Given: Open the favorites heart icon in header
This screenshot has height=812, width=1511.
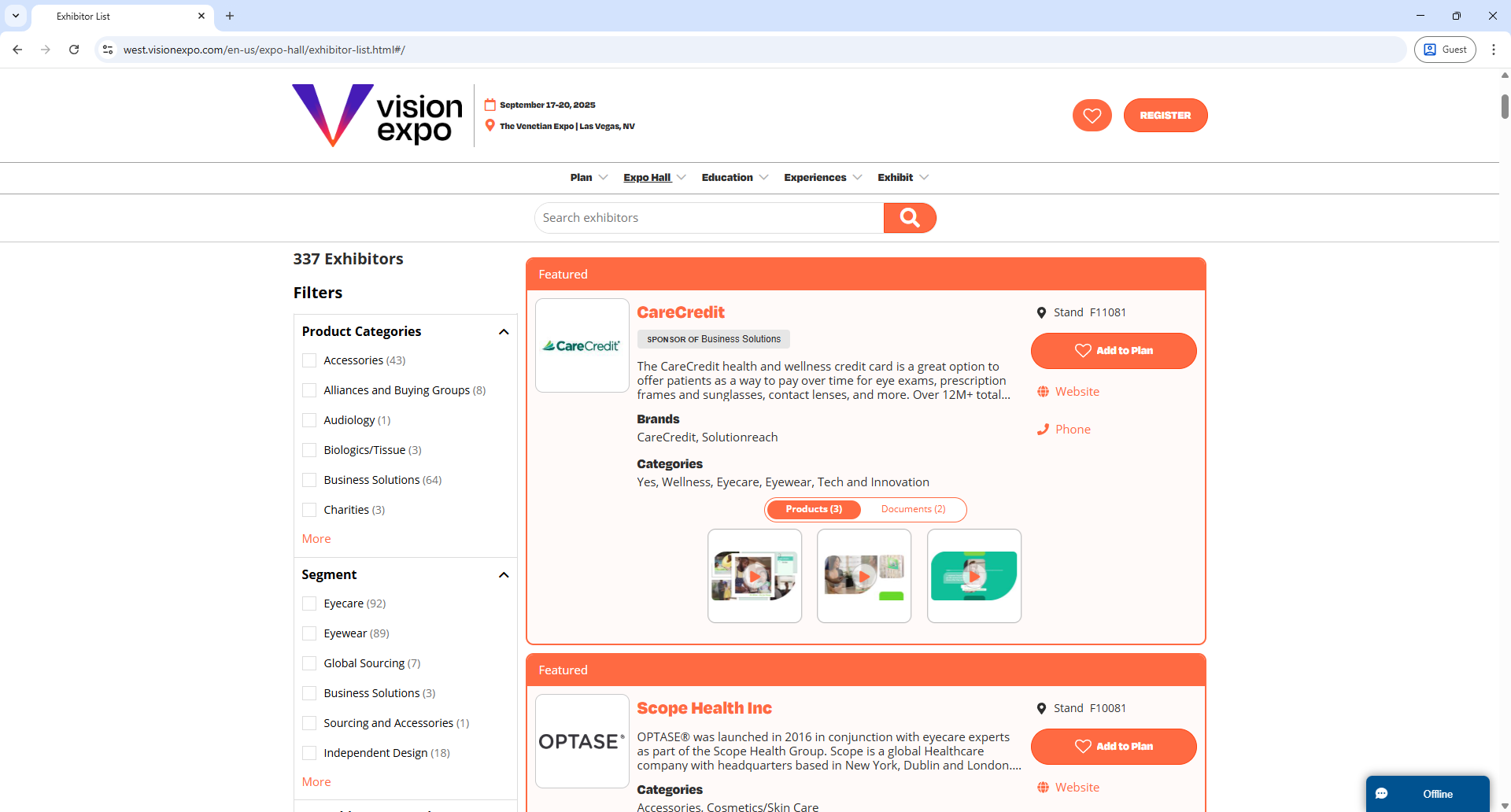Looking at the screenshot, I should pyautogui.click(x=1092, y=115).
